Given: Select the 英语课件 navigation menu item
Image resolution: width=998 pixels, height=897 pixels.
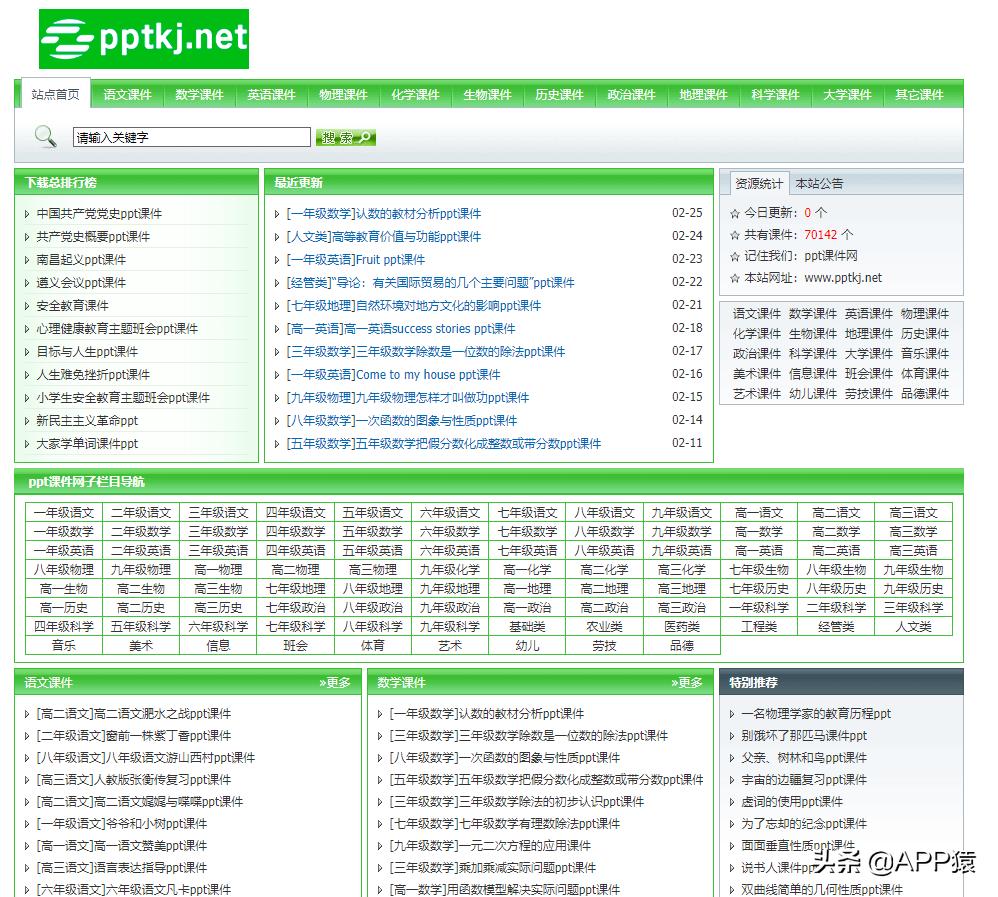Looking at the screenshot, I should point(271,95).
